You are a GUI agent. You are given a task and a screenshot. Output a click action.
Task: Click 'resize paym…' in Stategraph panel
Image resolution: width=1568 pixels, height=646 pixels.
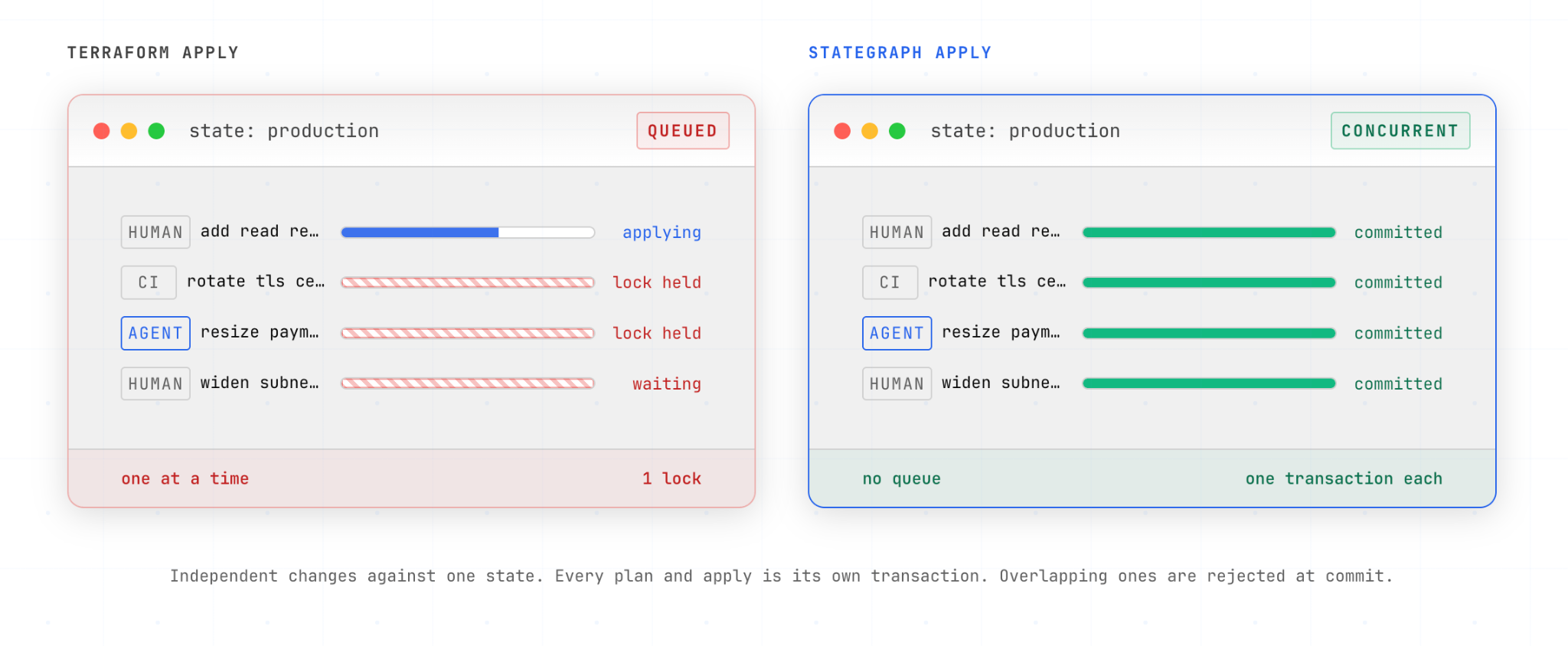[1001, 332]
